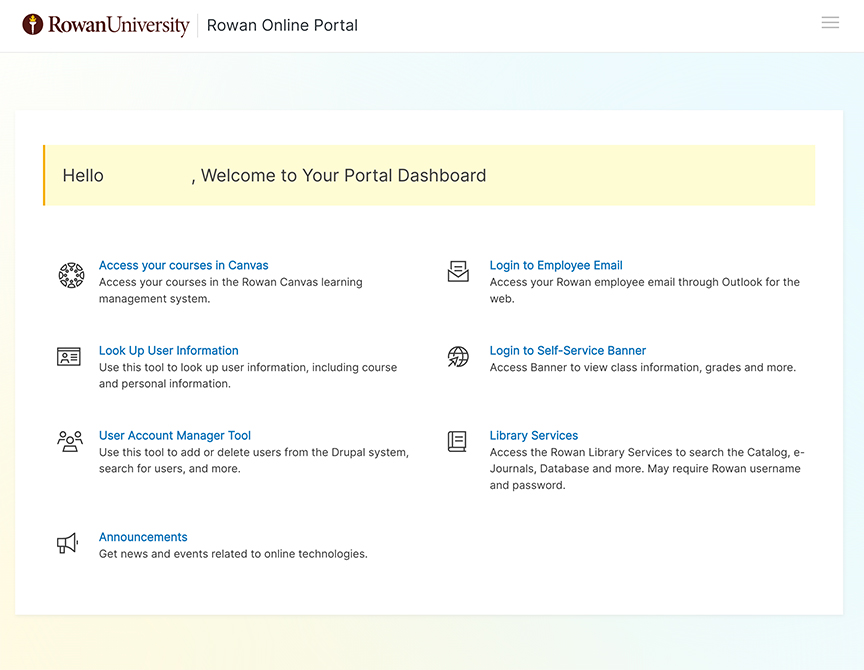The height and width of the screenshot is (670, 864).
Task: Open the Announcements link
Action: pyautogui.click(x=143, y=537)
